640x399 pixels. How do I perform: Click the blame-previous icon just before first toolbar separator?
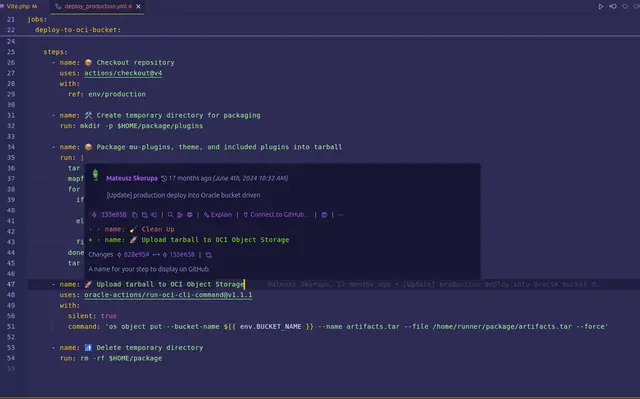click(154, 215)
